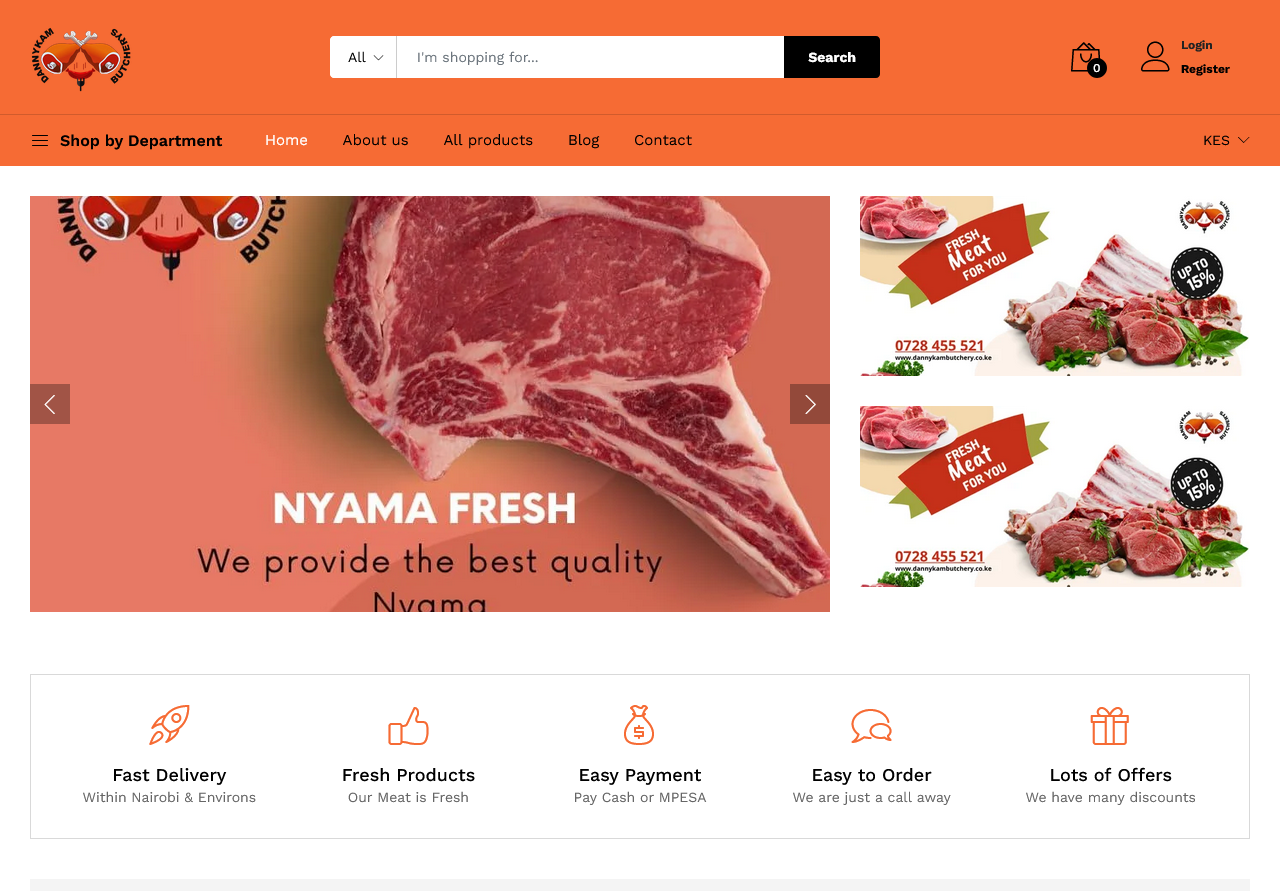Focus the "I'm shopping for..." search field
This screenshot has width=1280, height=891.
590,57
